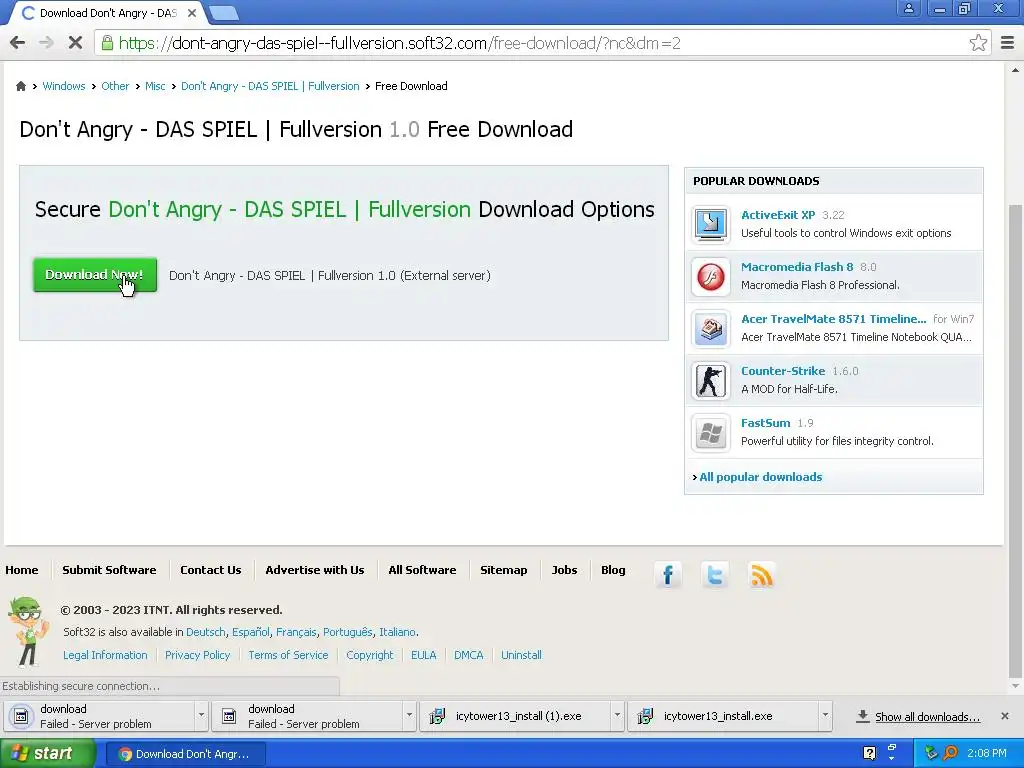Open Contact Us in footer menu

(x=210, y=569)
